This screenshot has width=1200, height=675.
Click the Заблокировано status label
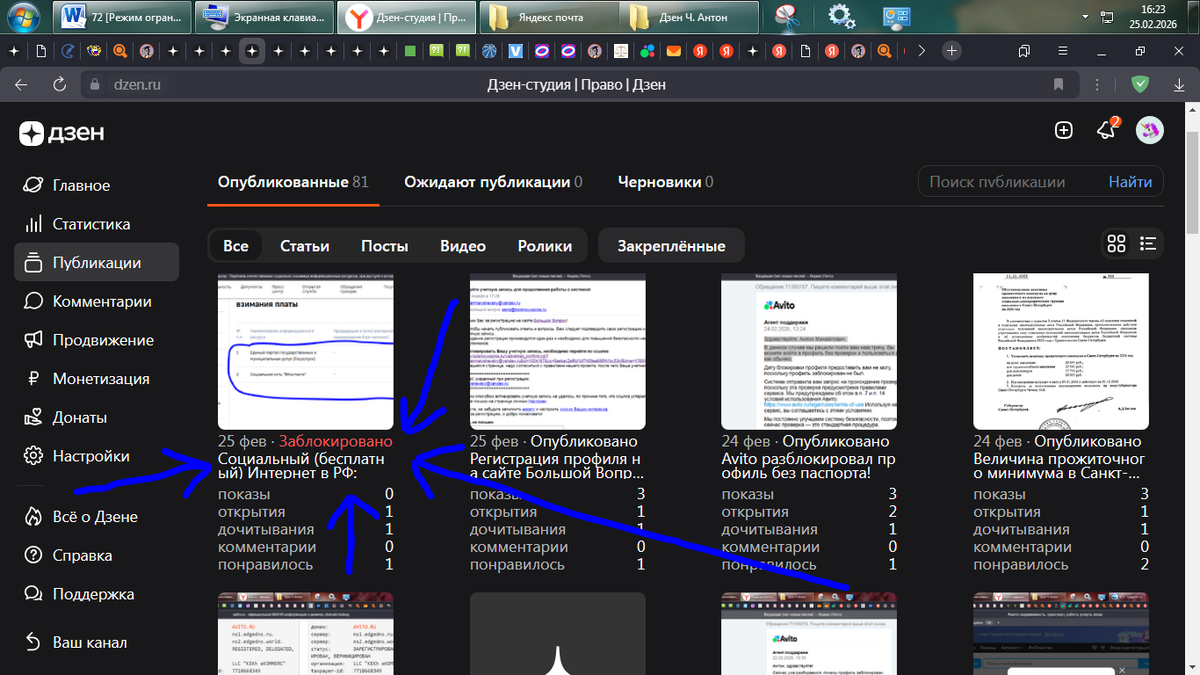pyautogui.click(x=336, y=441)
